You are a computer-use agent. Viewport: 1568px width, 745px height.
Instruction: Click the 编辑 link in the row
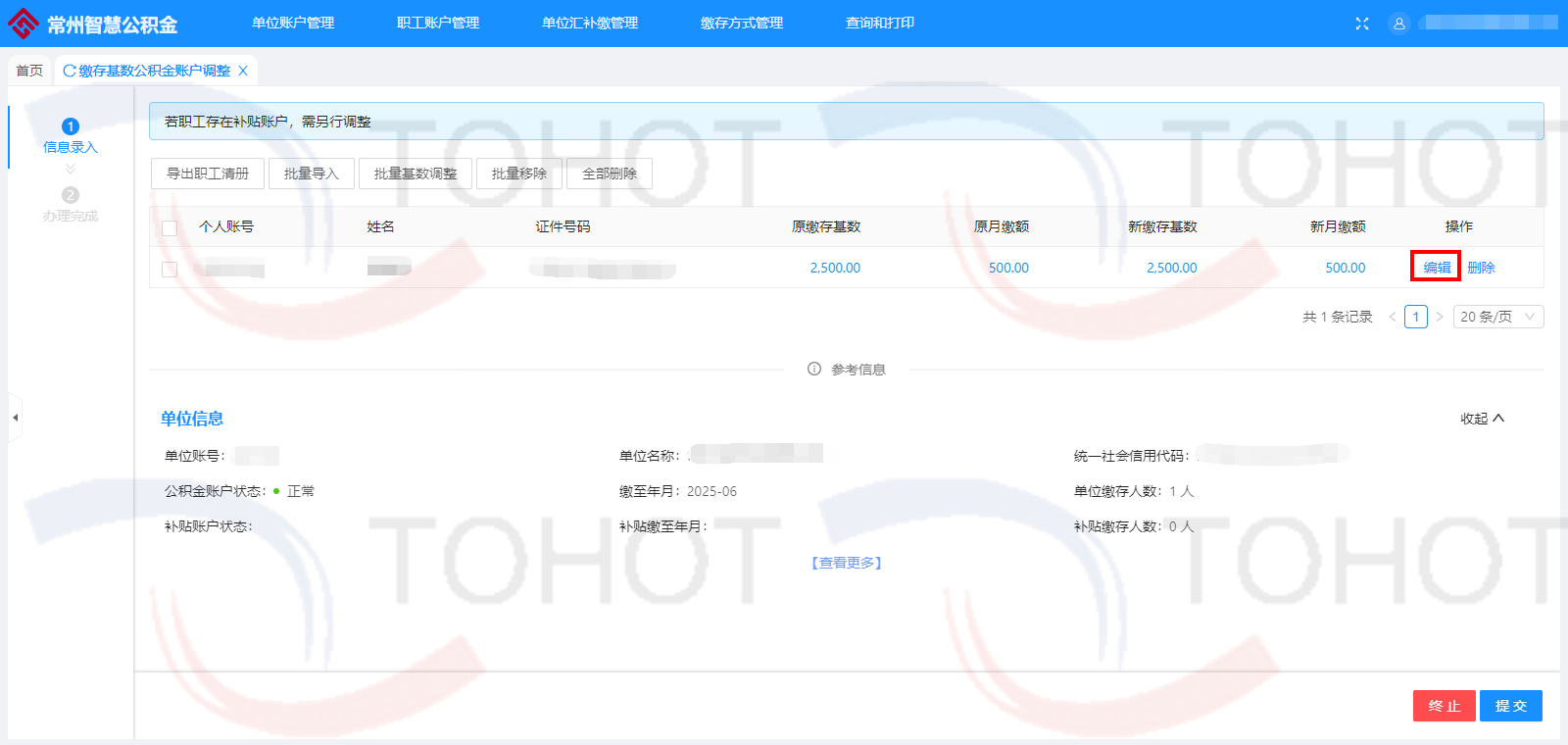(1437, 268)
